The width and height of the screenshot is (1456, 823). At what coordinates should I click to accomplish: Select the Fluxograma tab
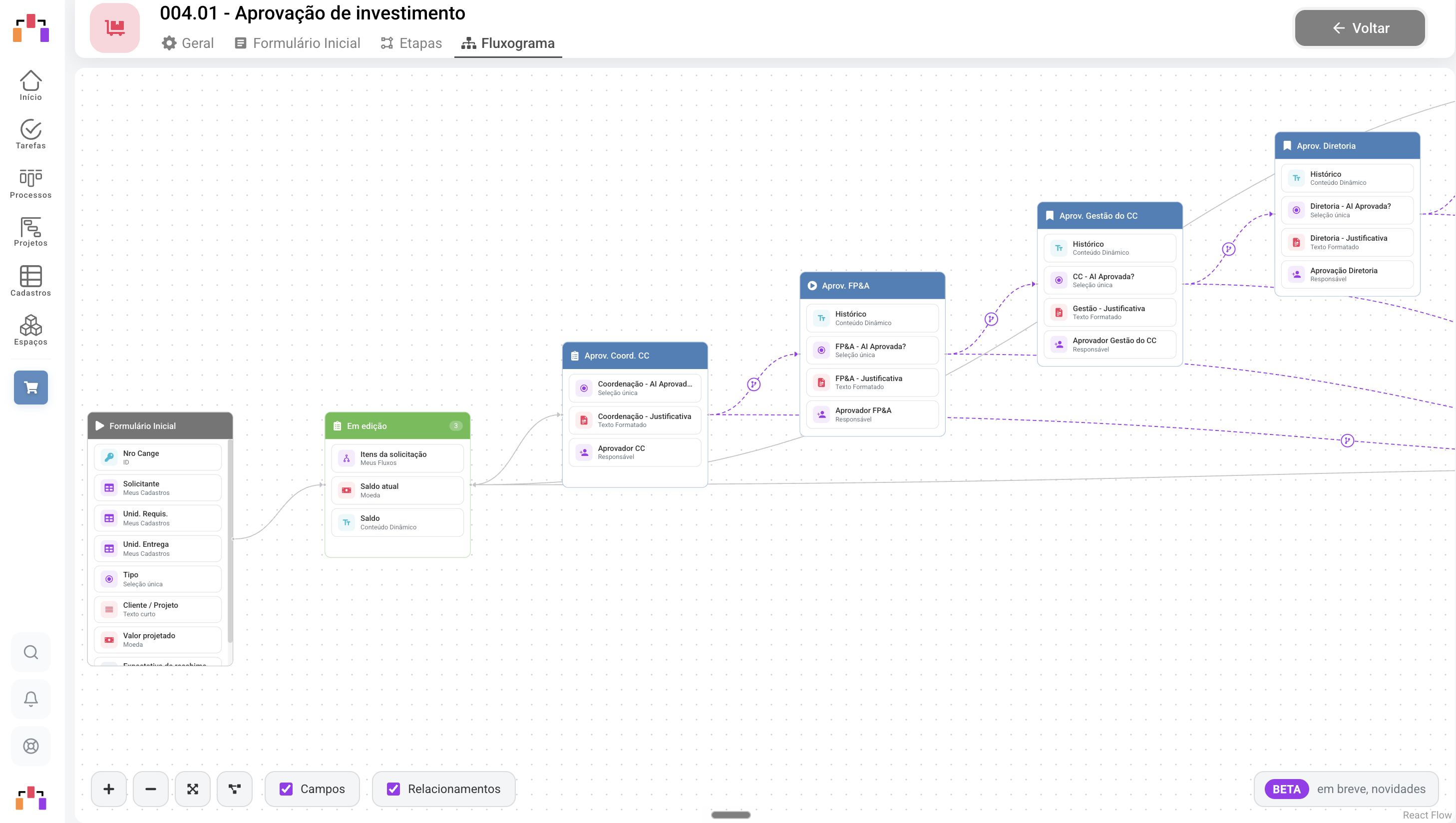[508, 43]
